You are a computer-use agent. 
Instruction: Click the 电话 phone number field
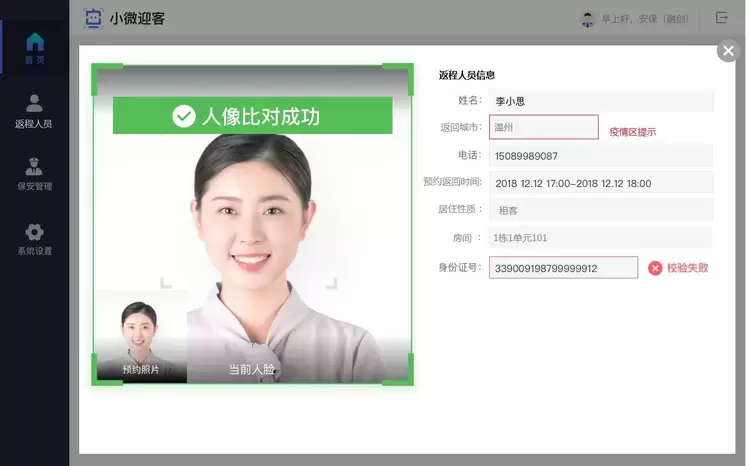pos(600,156)
